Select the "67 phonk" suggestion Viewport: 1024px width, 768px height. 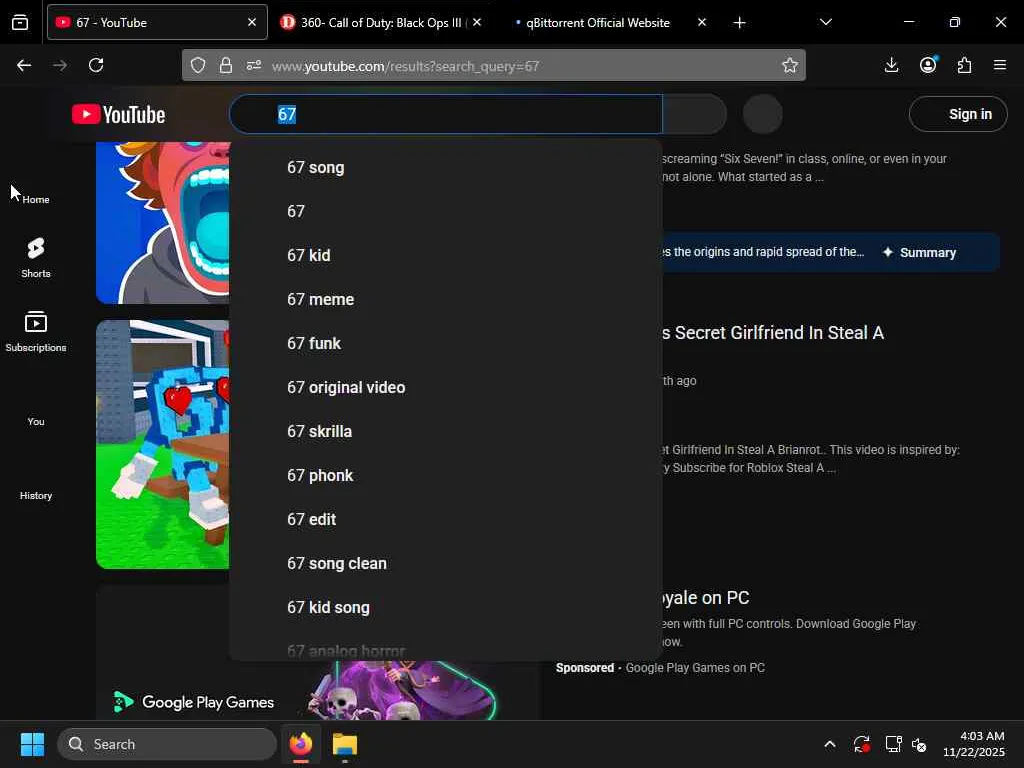click(446, 475)
